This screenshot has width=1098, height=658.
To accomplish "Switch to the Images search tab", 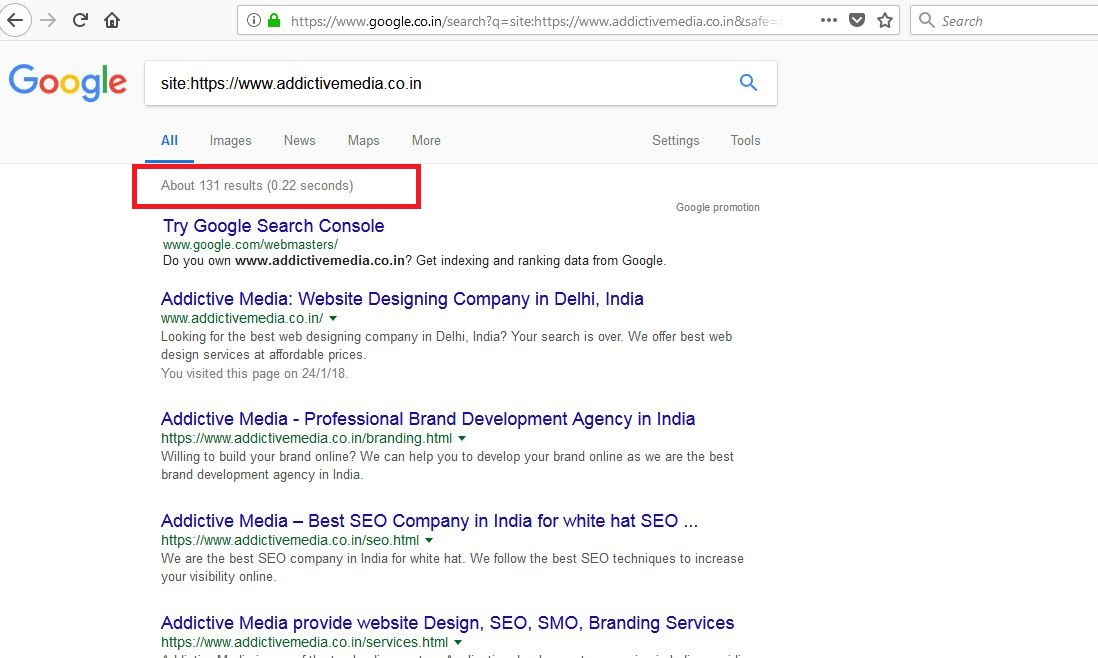I will [230, 141].
